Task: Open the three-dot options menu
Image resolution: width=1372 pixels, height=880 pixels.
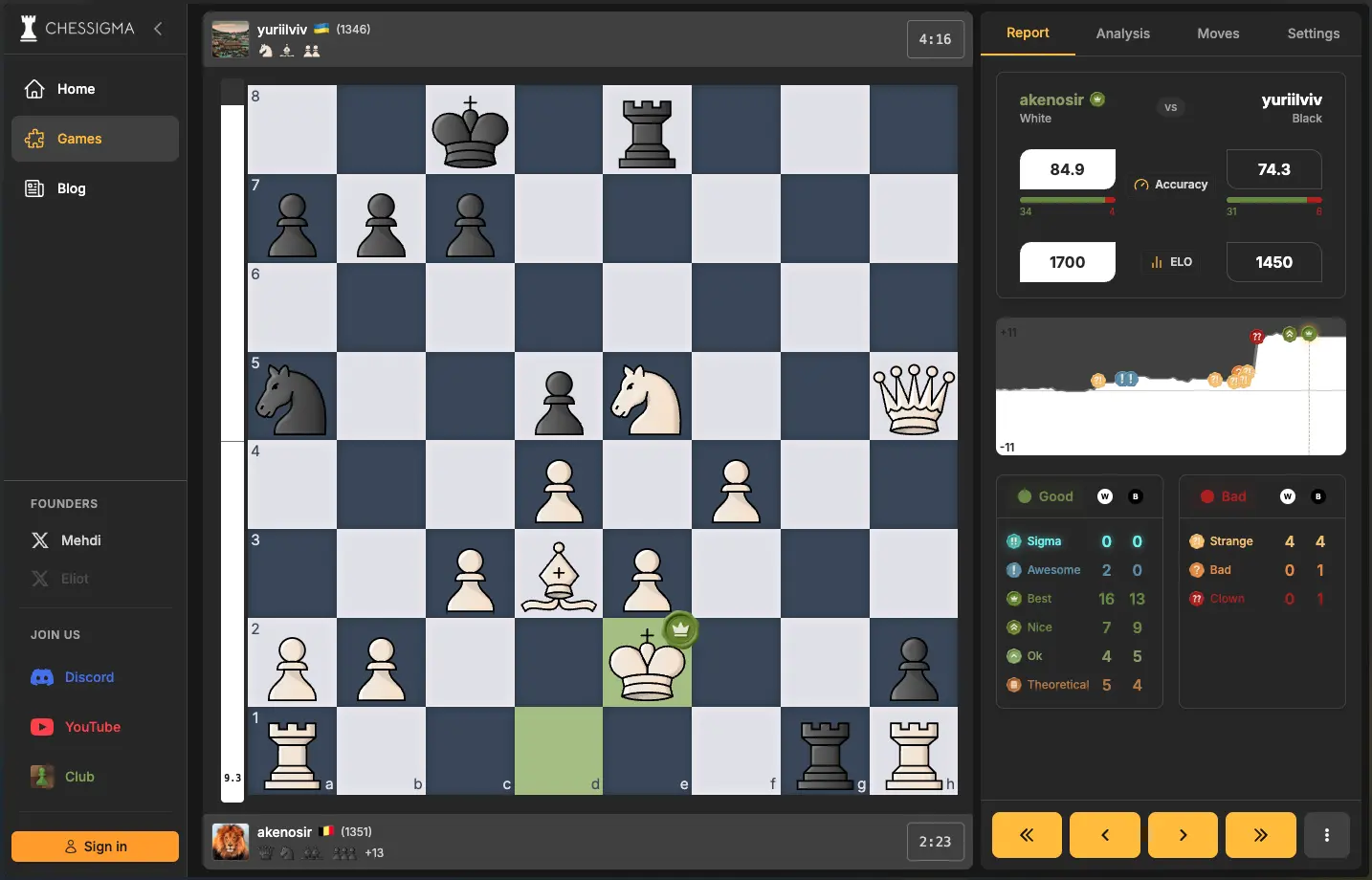Action: tap(1327, 835)
